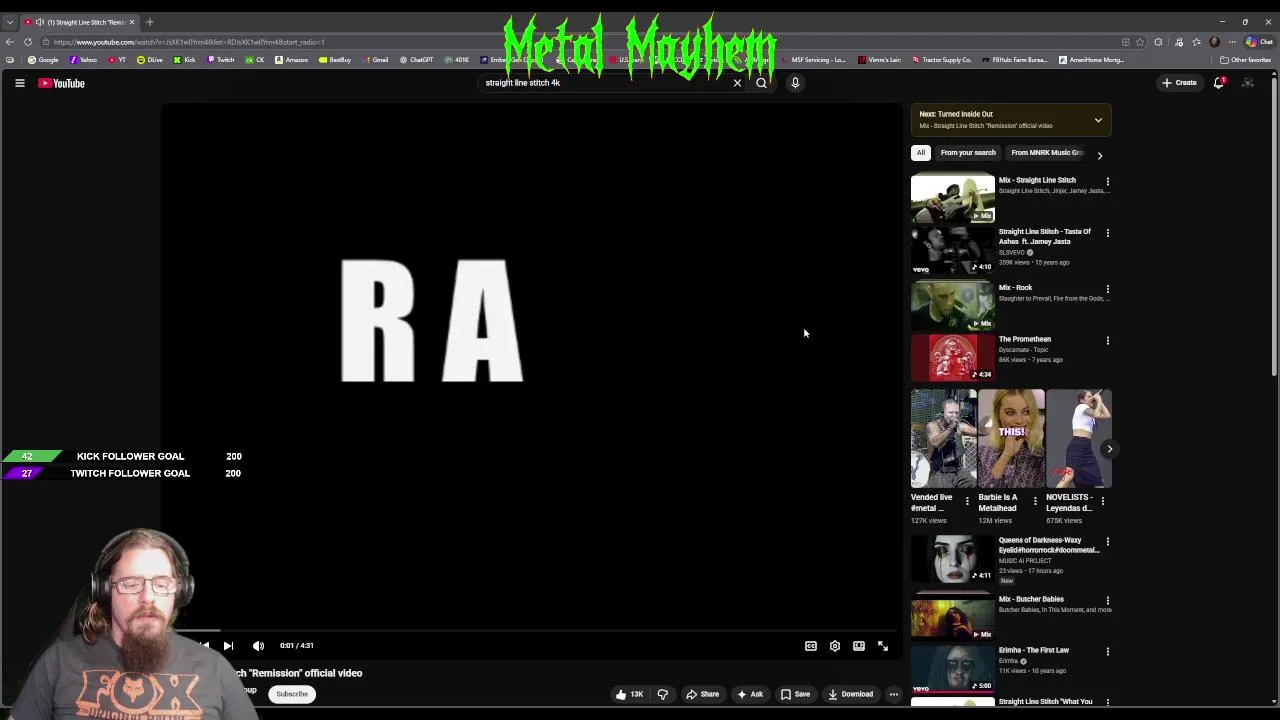Go to the YouTube home logo
This screenshot has width=1280, height=720.
tap(61, 83)
